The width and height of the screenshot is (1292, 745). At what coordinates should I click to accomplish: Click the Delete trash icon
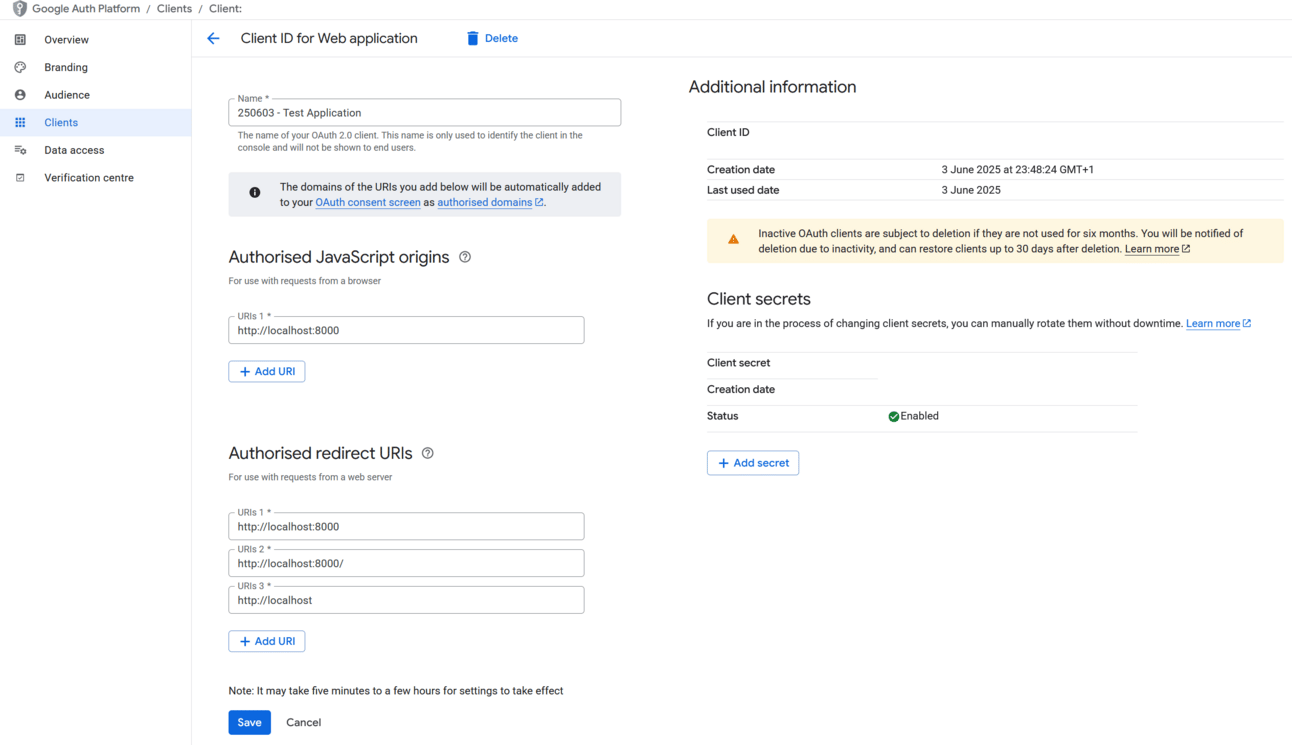point(473,39)
